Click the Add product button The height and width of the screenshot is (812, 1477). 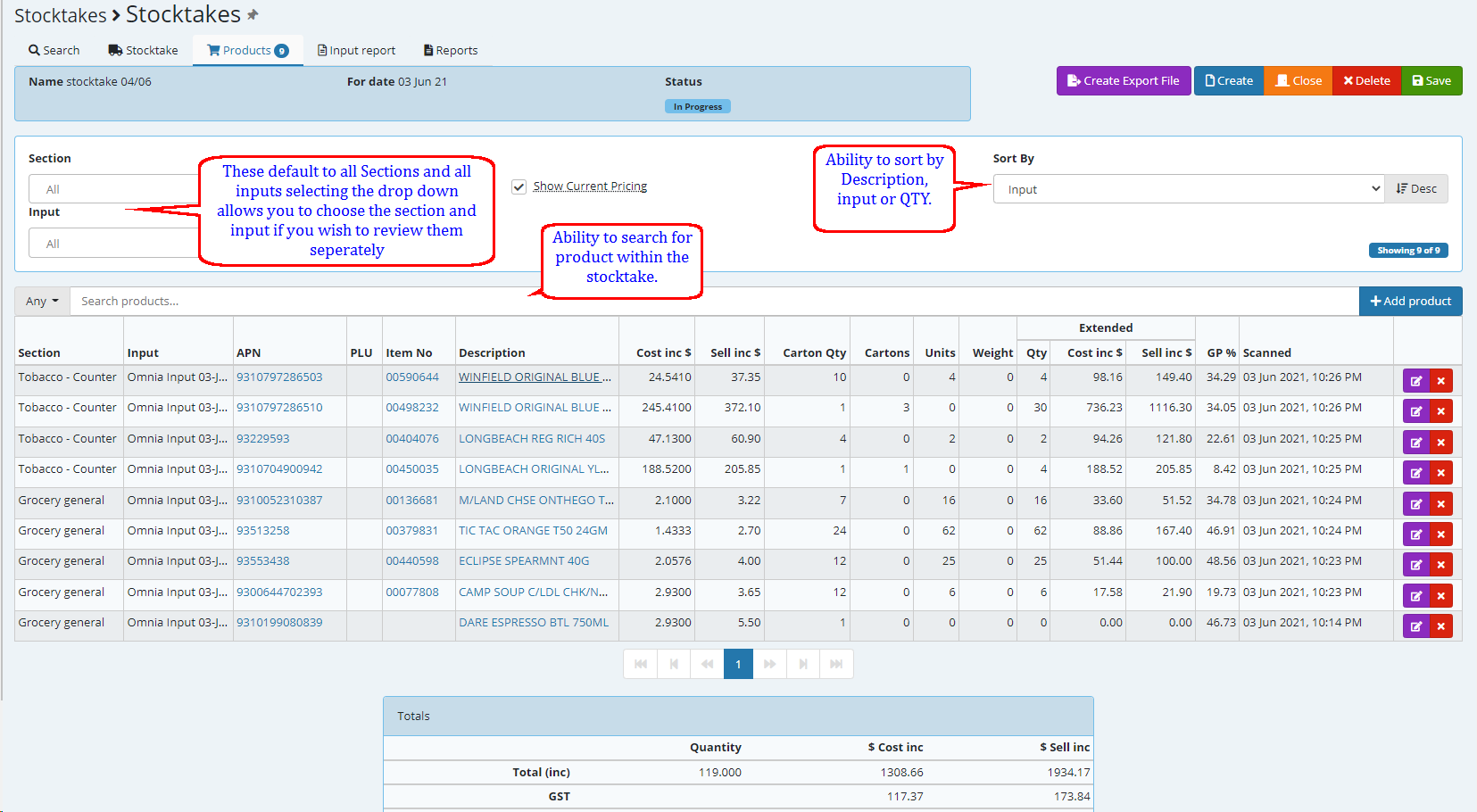pyautogui.click(x=1410, y=302)
